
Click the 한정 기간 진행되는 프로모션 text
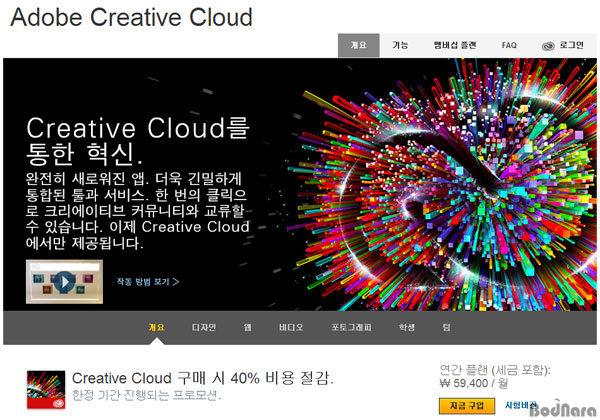(x=147, y=395)
